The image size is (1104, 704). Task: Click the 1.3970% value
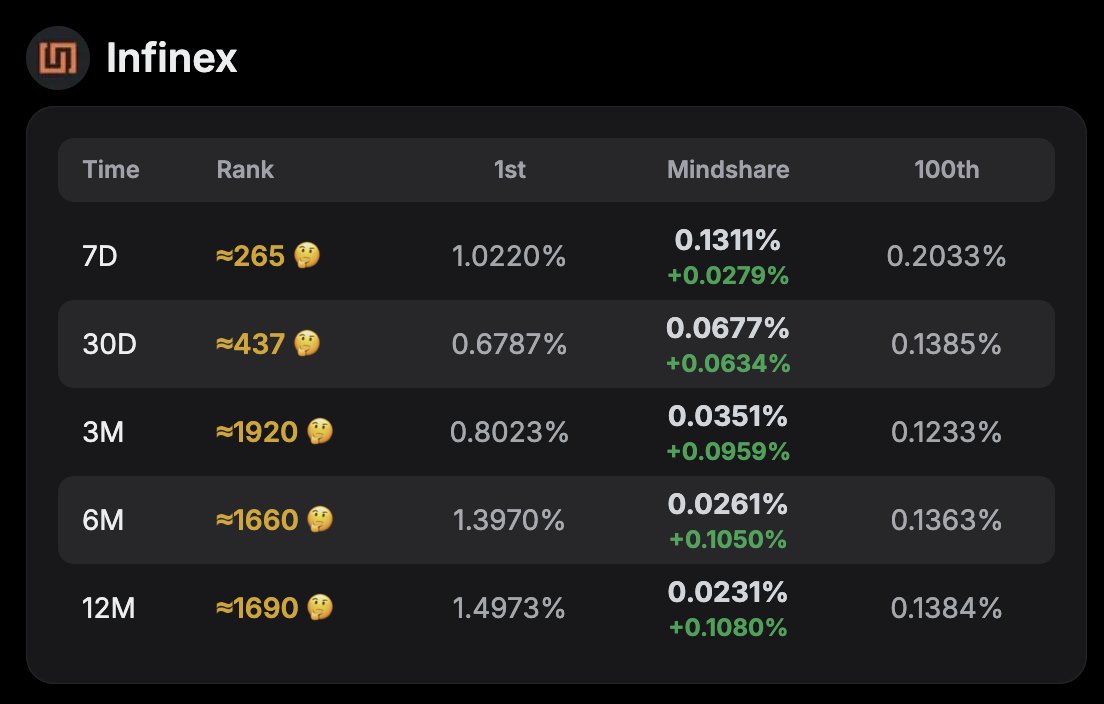pos(509,520)
